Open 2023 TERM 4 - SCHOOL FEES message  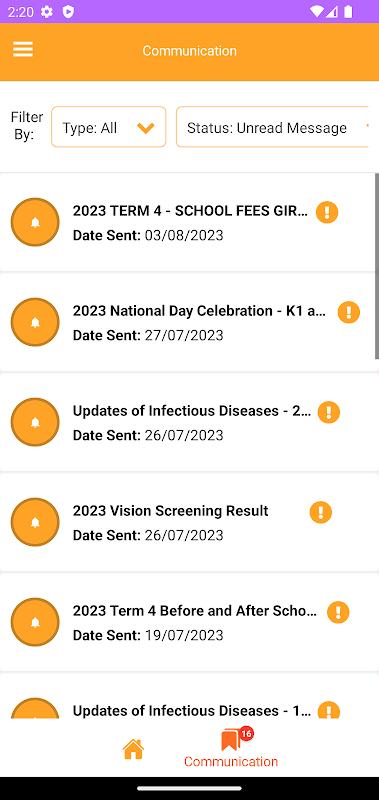[188, 222]
